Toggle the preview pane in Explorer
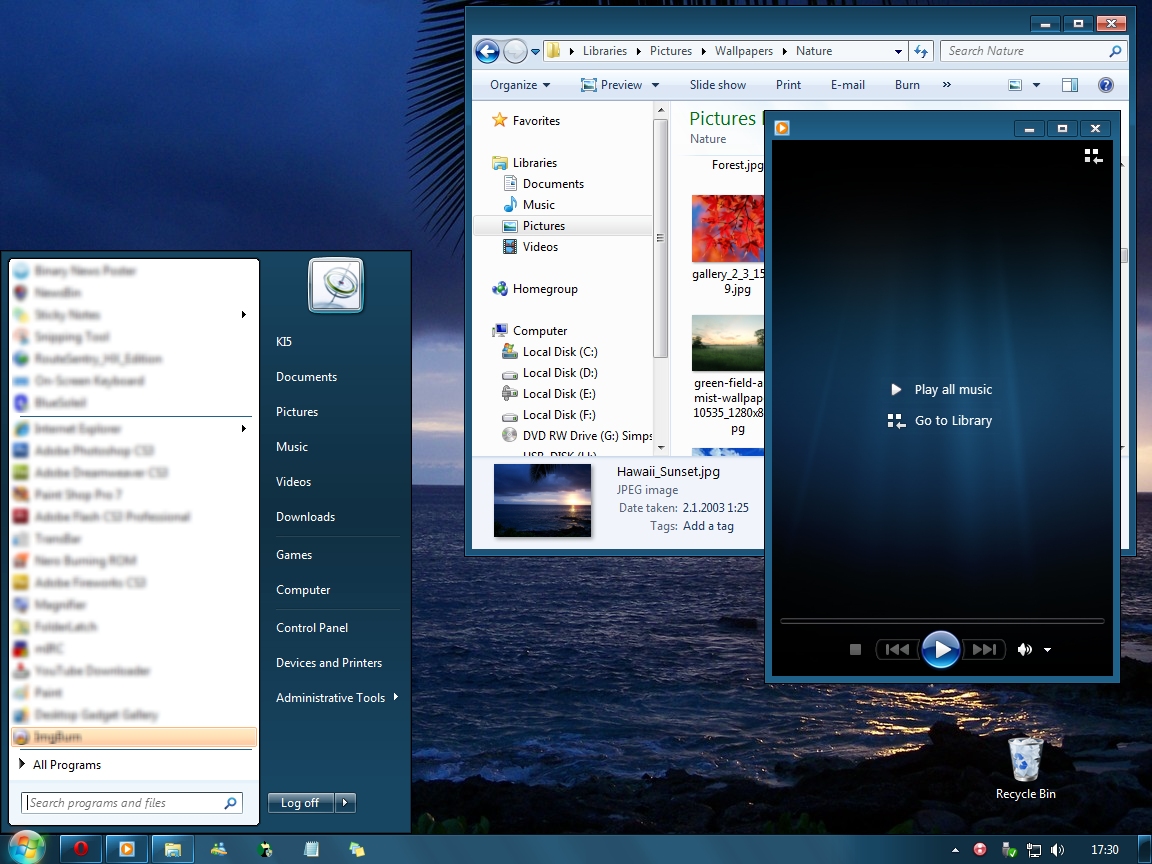This screenshot has width=1152, height=864. 1069,85
